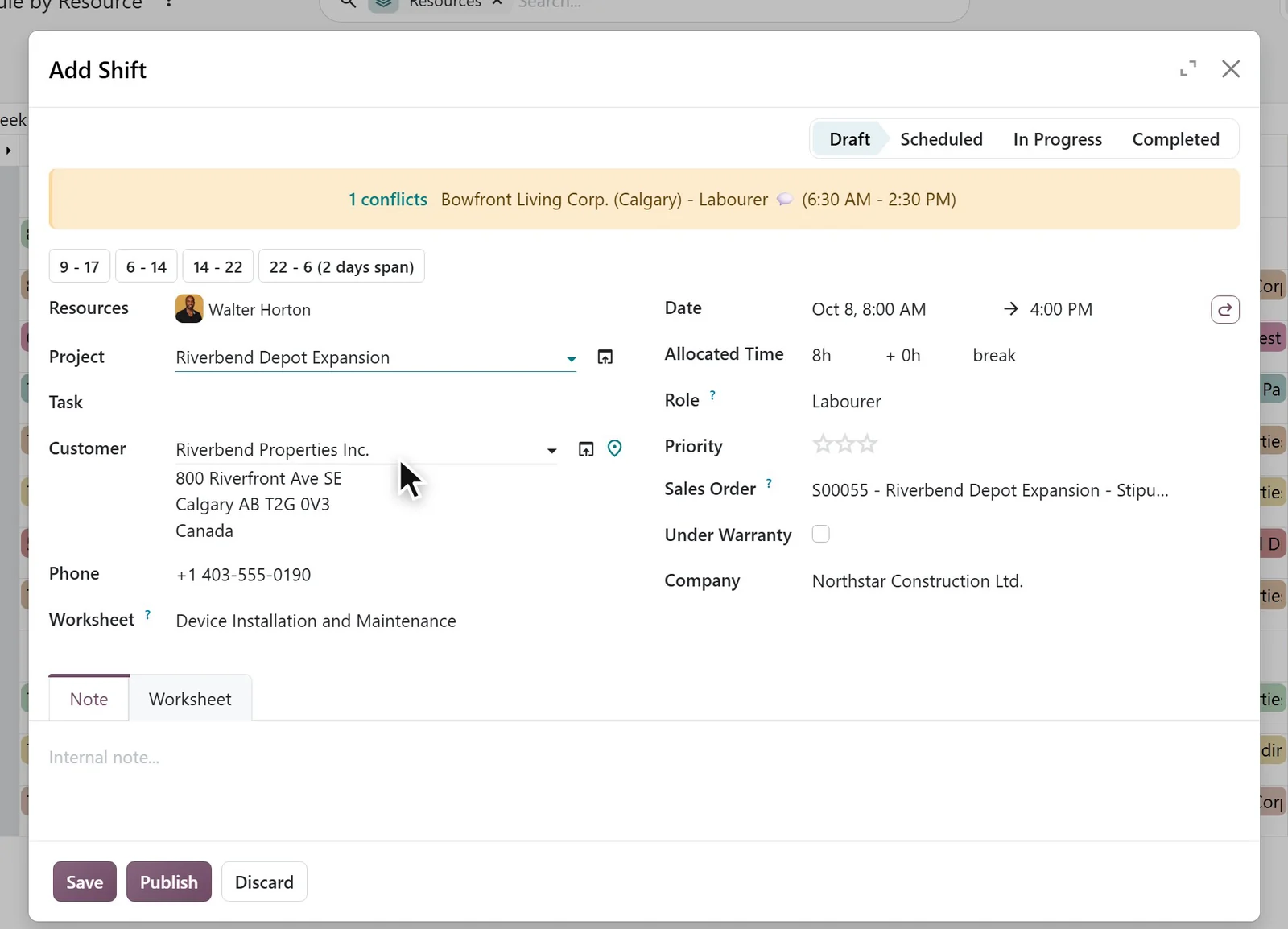Click the Worksheet help question mark
The image size is (1288, 929).
pos(147,615)
